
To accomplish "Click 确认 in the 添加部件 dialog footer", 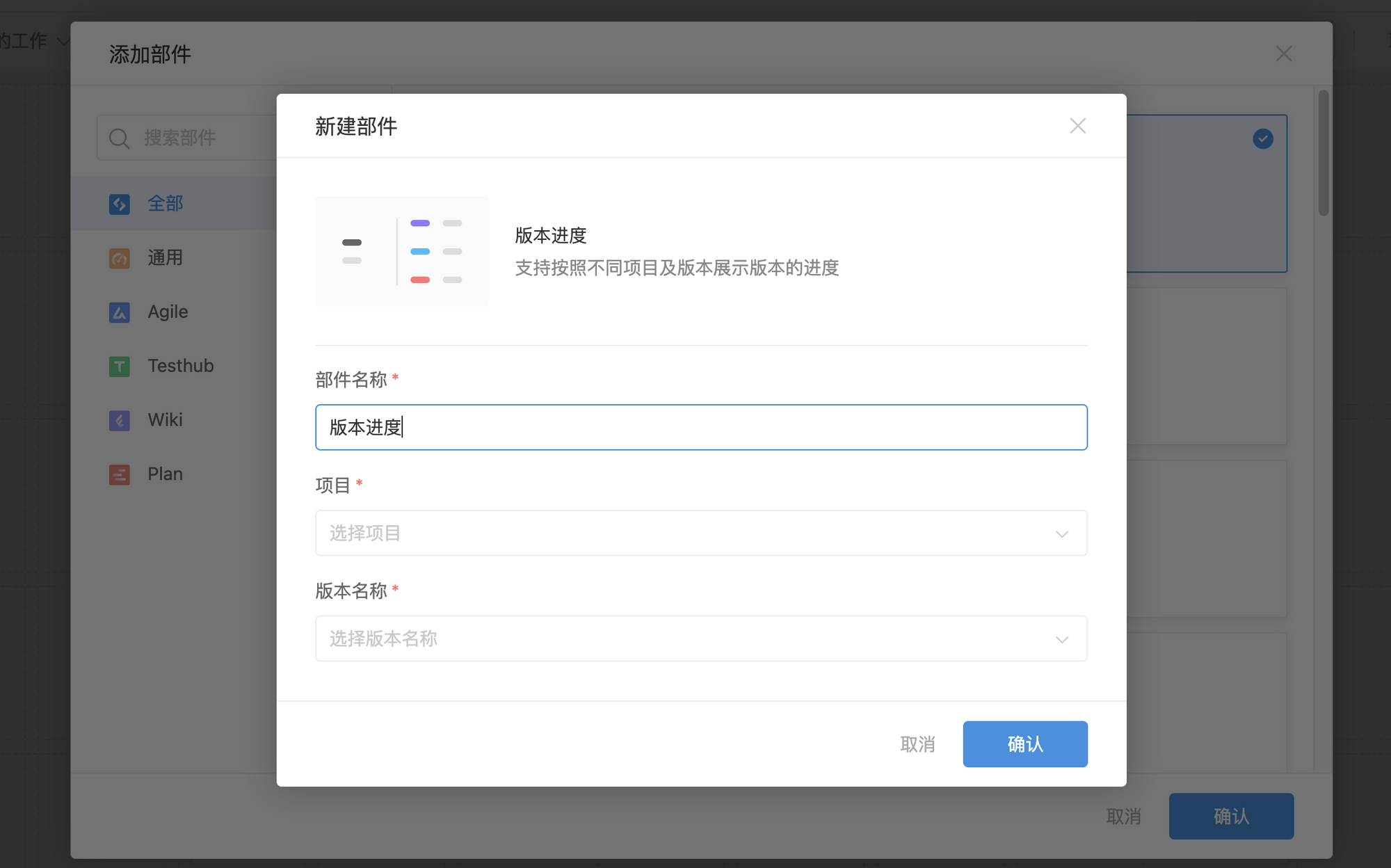I will (1231, 816).
